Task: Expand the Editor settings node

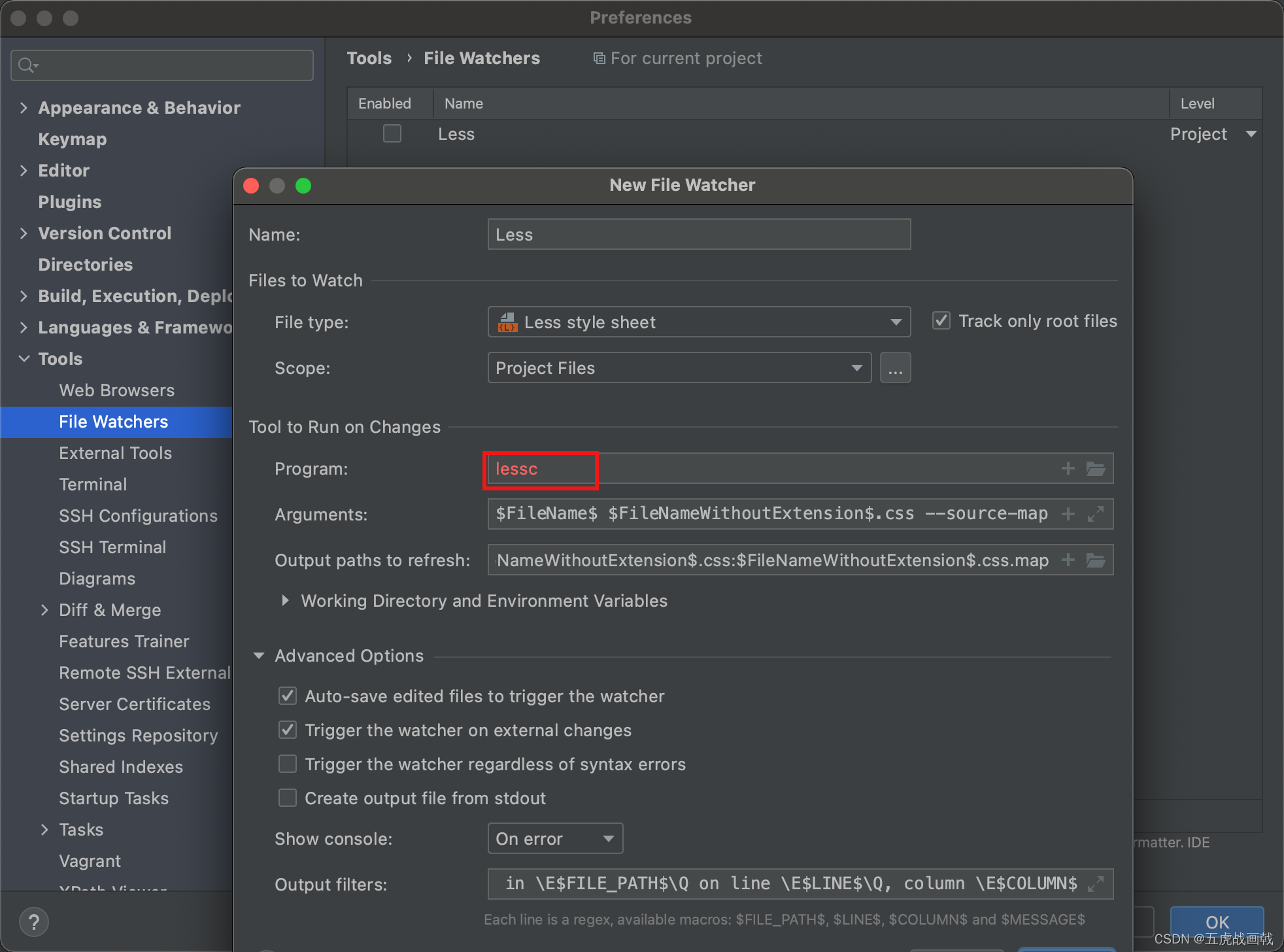Action: click(x=24, y=171)
